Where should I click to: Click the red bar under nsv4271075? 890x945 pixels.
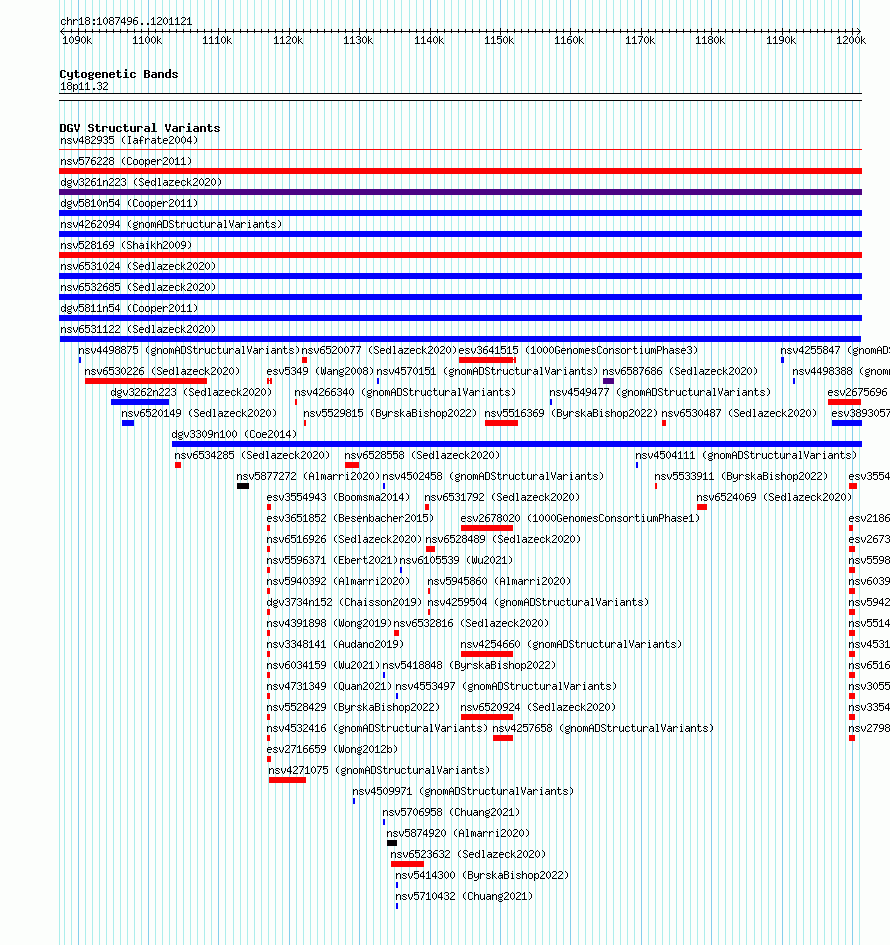click(x=287, y=780)
